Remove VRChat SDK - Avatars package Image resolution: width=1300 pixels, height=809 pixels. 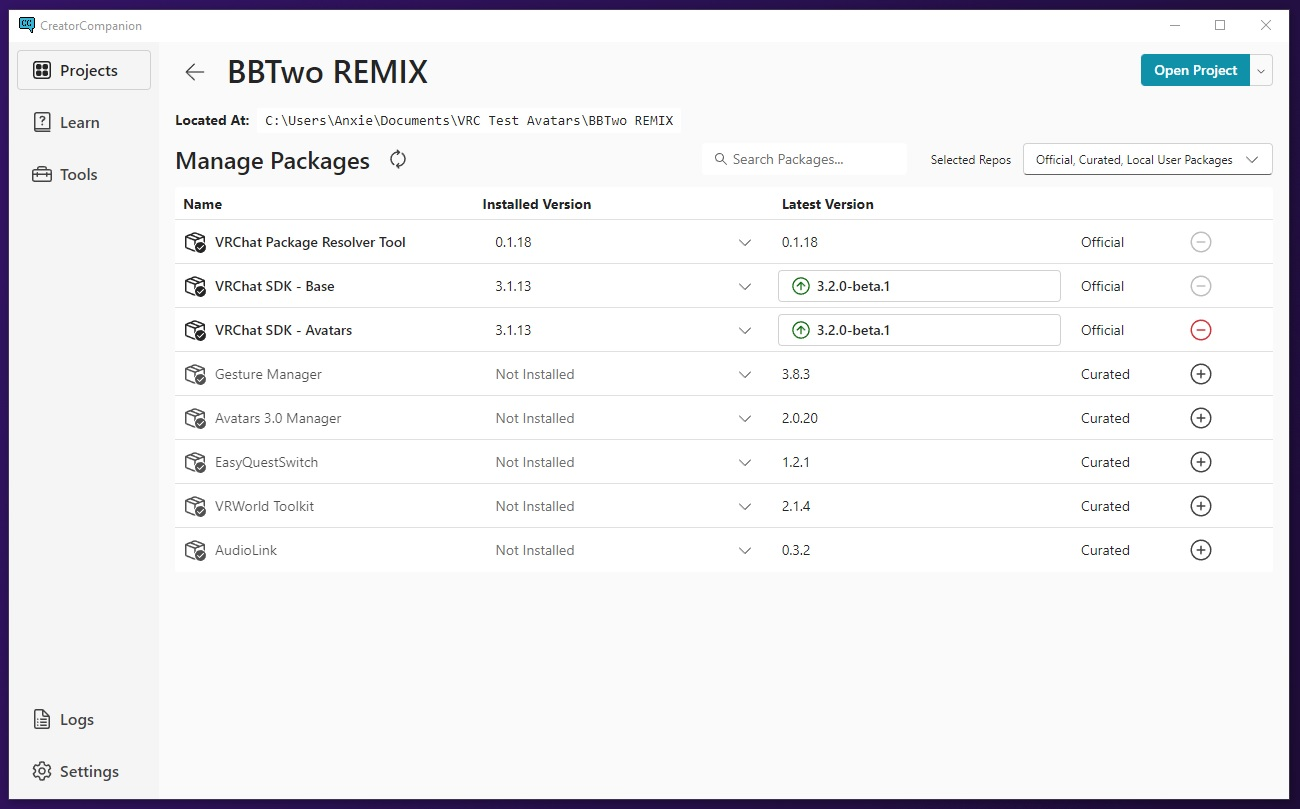click(1201, 330)
